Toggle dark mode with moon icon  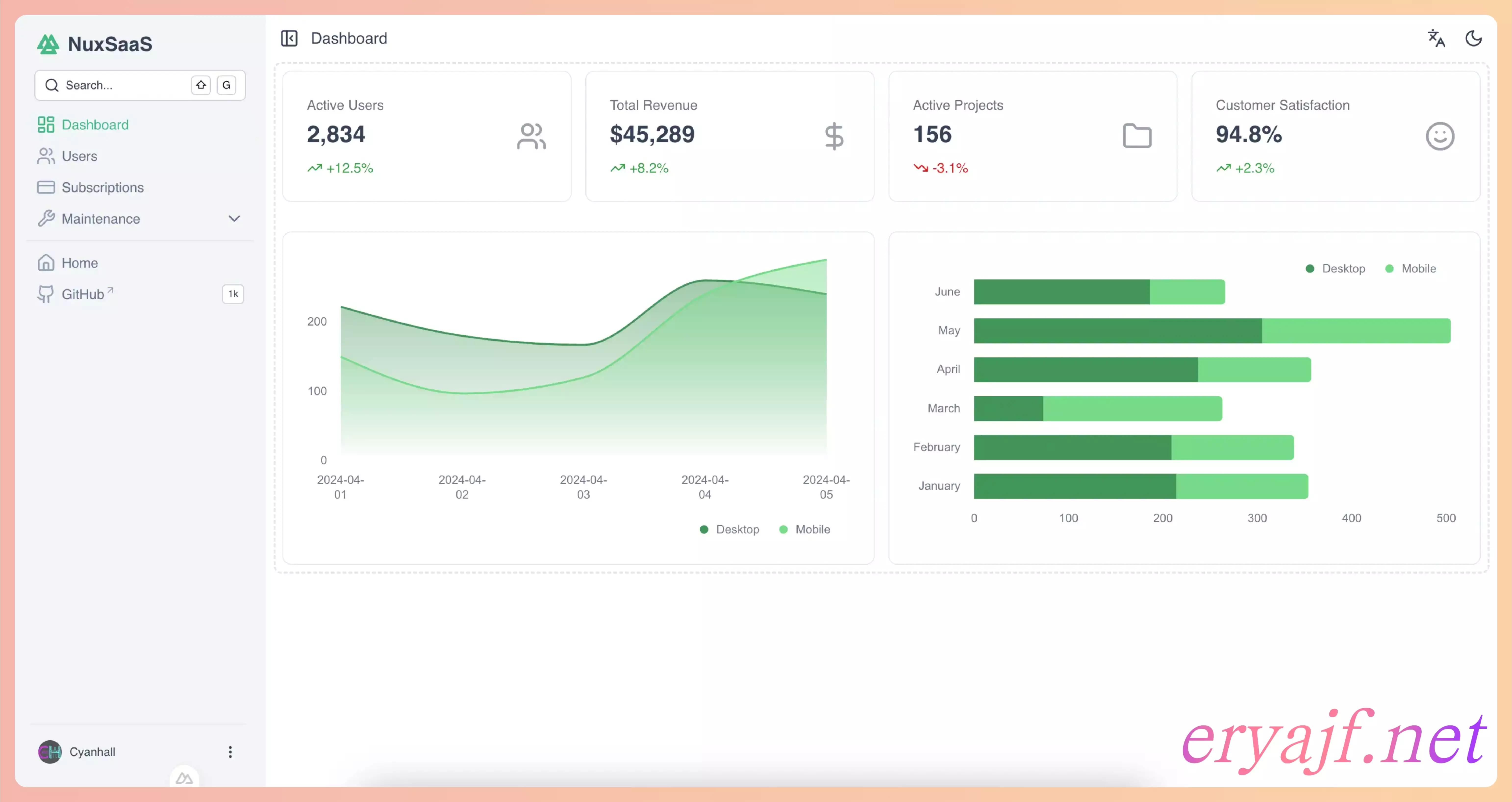pyautogui.click(x=1473, y=38)
